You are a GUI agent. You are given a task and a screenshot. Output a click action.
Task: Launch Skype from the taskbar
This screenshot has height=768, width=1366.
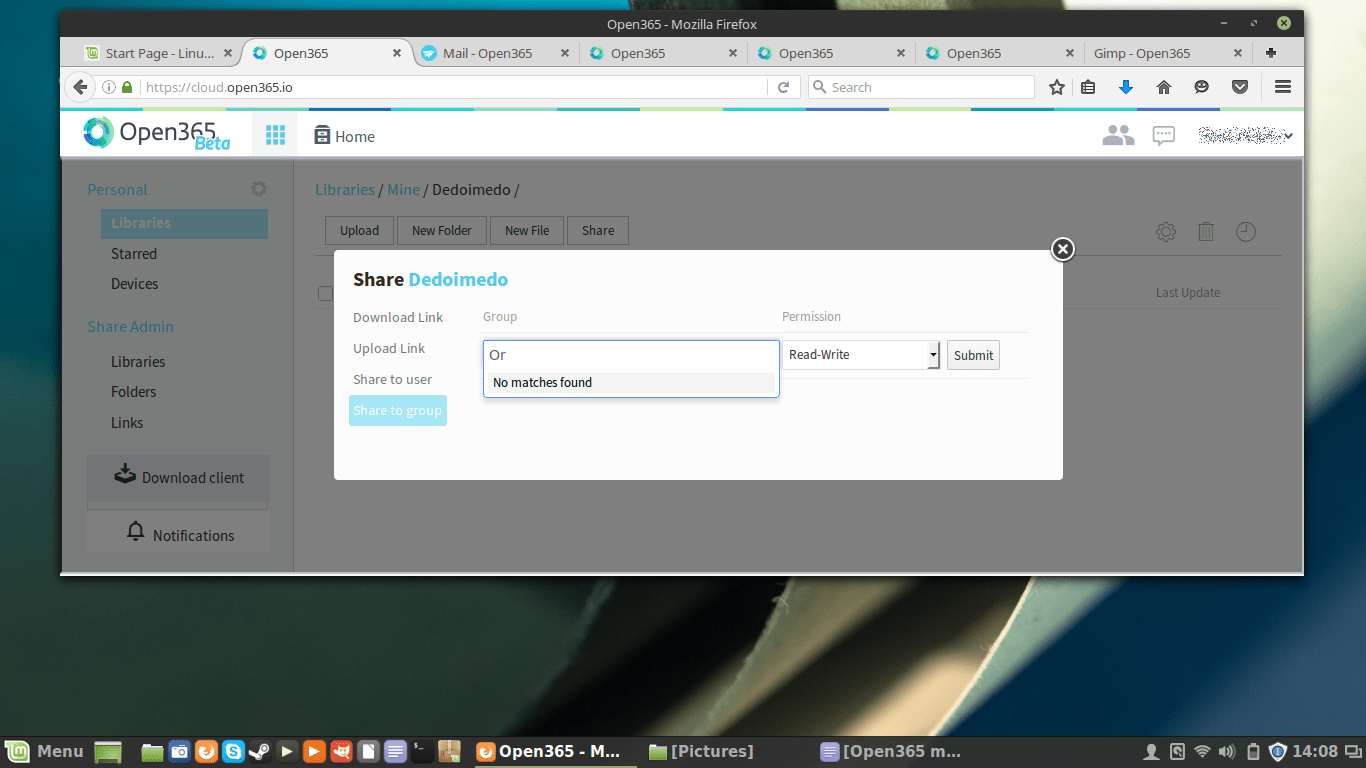coord(233,751)
